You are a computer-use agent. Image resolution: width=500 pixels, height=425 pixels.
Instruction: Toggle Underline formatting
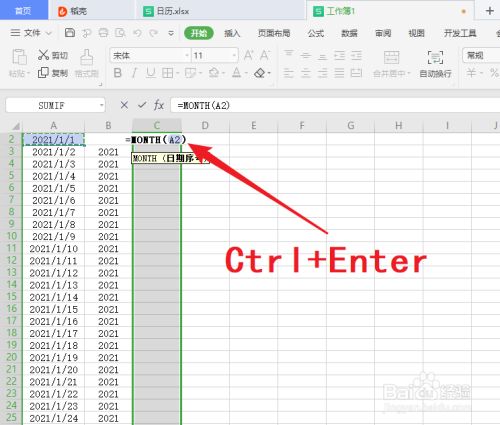tap(151, 73)
